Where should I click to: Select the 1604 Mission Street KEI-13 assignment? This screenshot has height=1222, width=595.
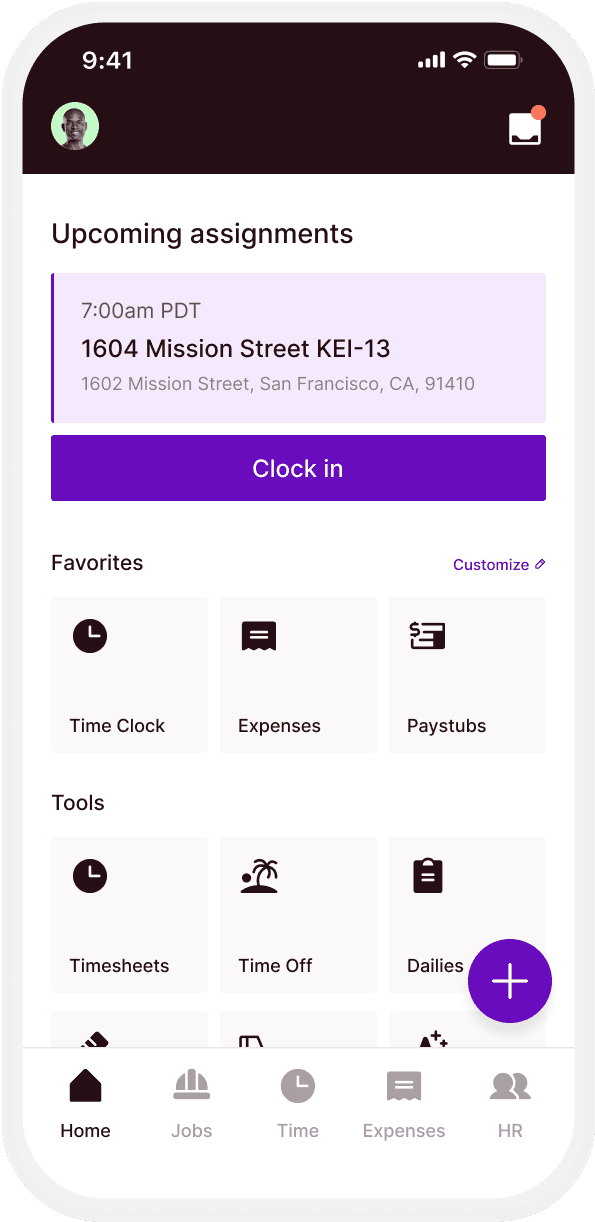point(235,348)
